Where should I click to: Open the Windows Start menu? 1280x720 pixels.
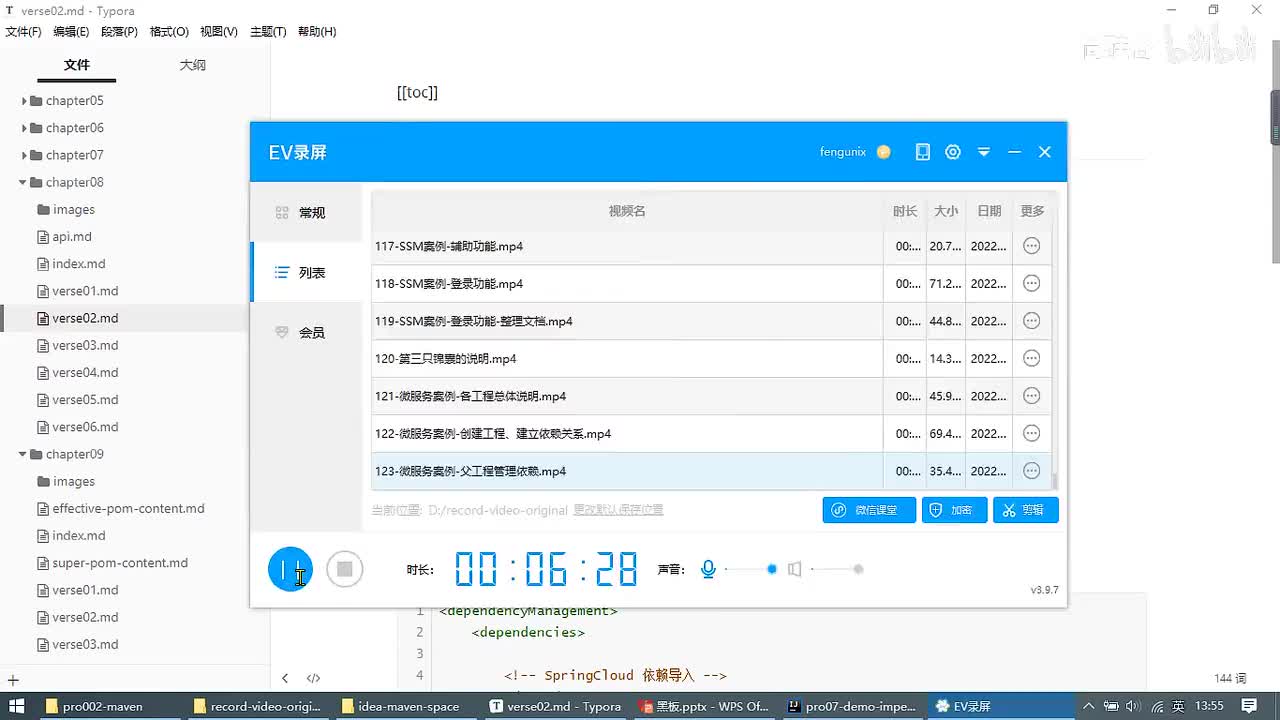pyautogui.click(x=17, y=706)
